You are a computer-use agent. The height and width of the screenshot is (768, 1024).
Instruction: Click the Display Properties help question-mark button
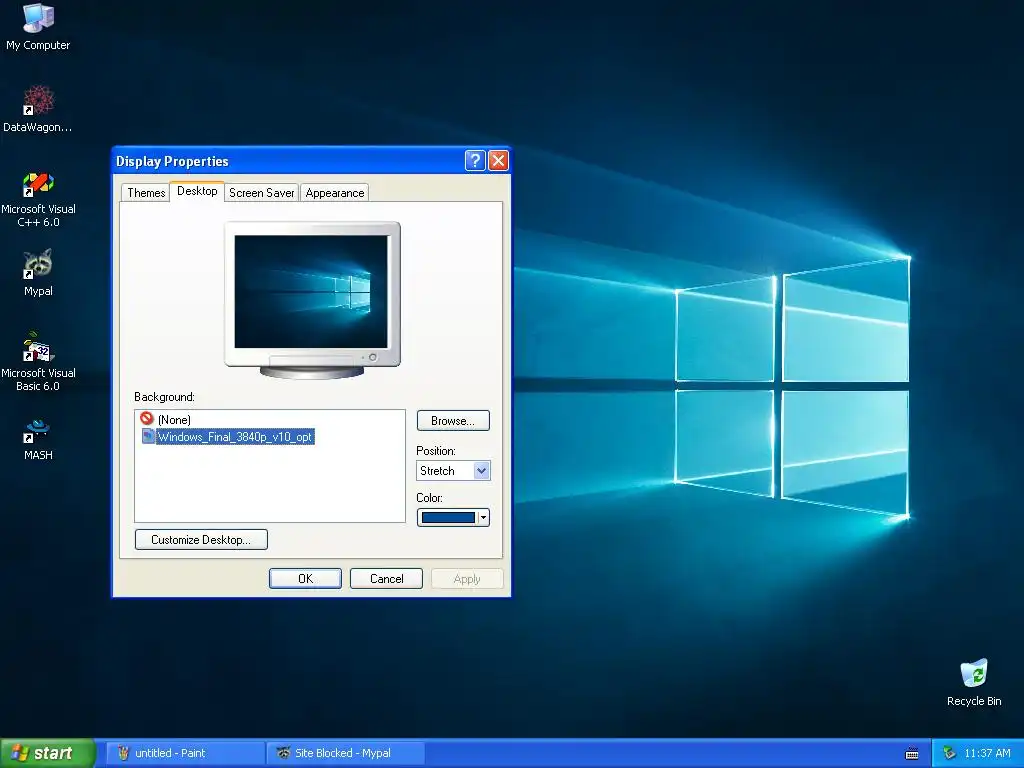point(475,161)
